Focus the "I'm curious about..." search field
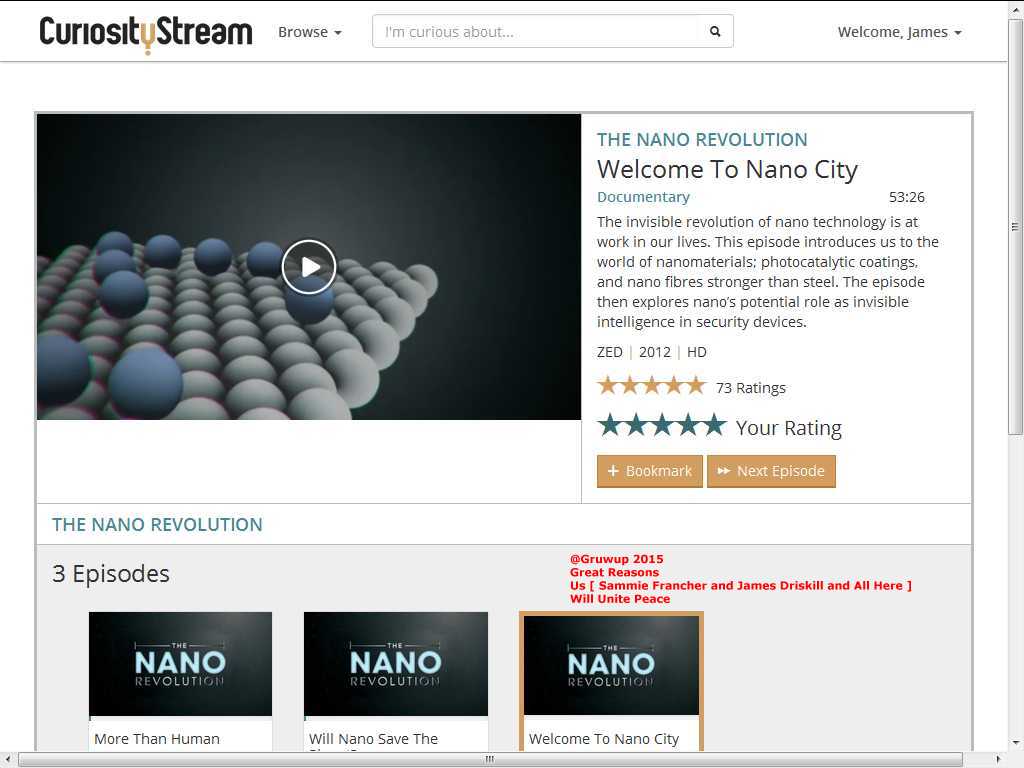The height and width of the screenshot is (768, 1024). click(534, 31)
